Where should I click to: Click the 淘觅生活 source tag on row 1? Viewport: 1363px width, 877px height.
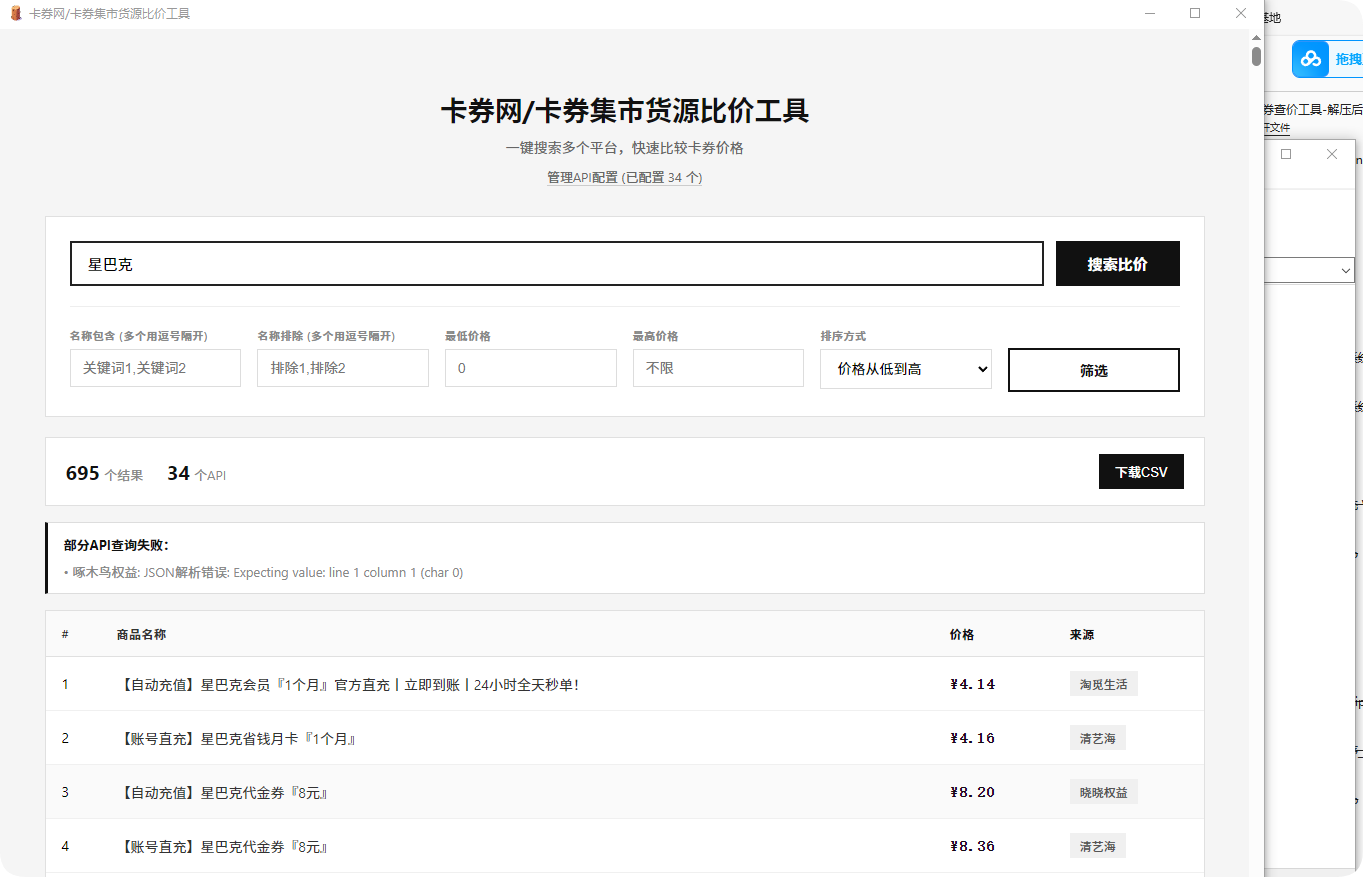pos(1104,683)
